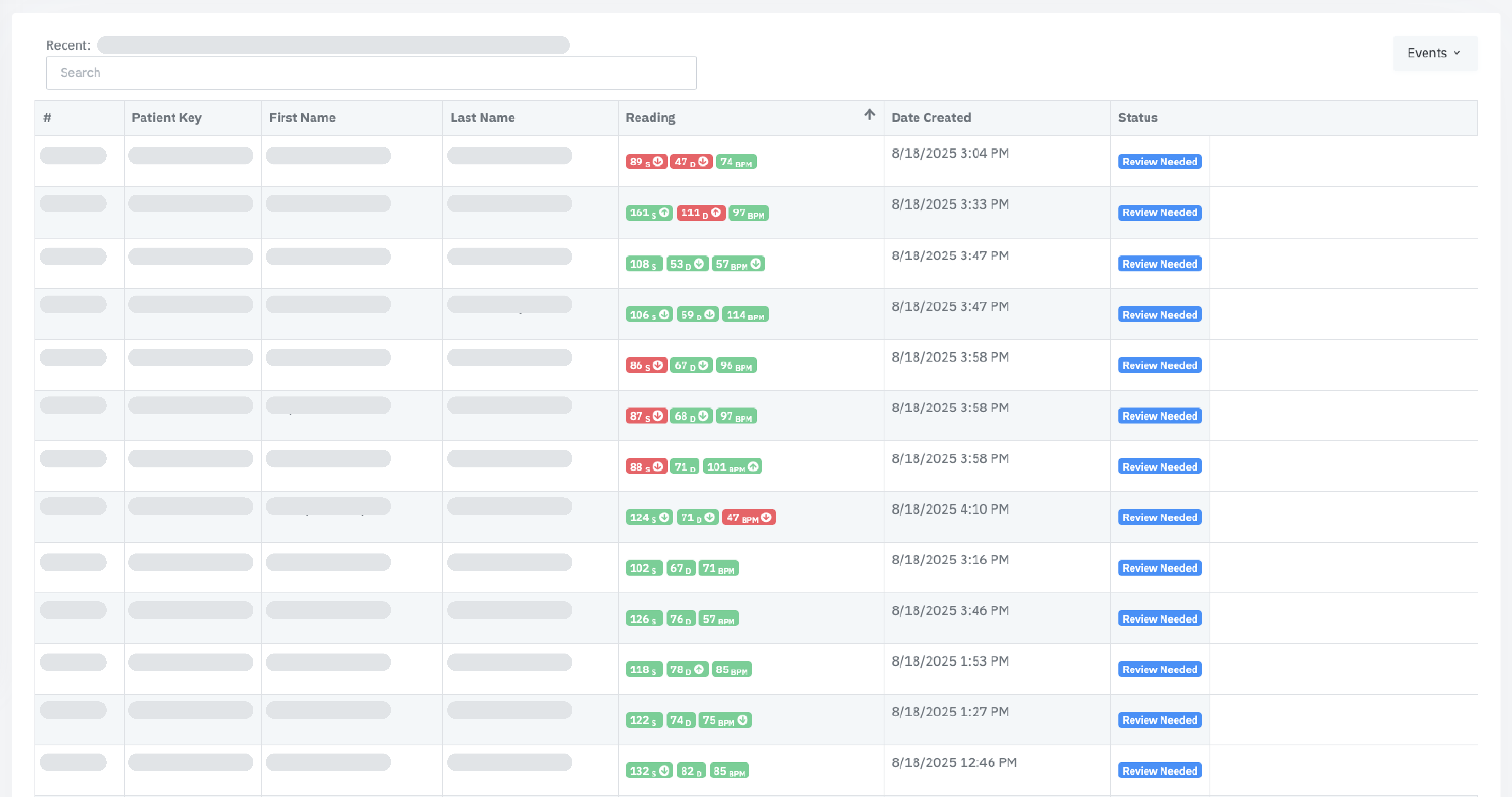Viewport: 1512px width, 797px height.
Task: Click the red 86 systolic badge
Action: click(646, 365)
